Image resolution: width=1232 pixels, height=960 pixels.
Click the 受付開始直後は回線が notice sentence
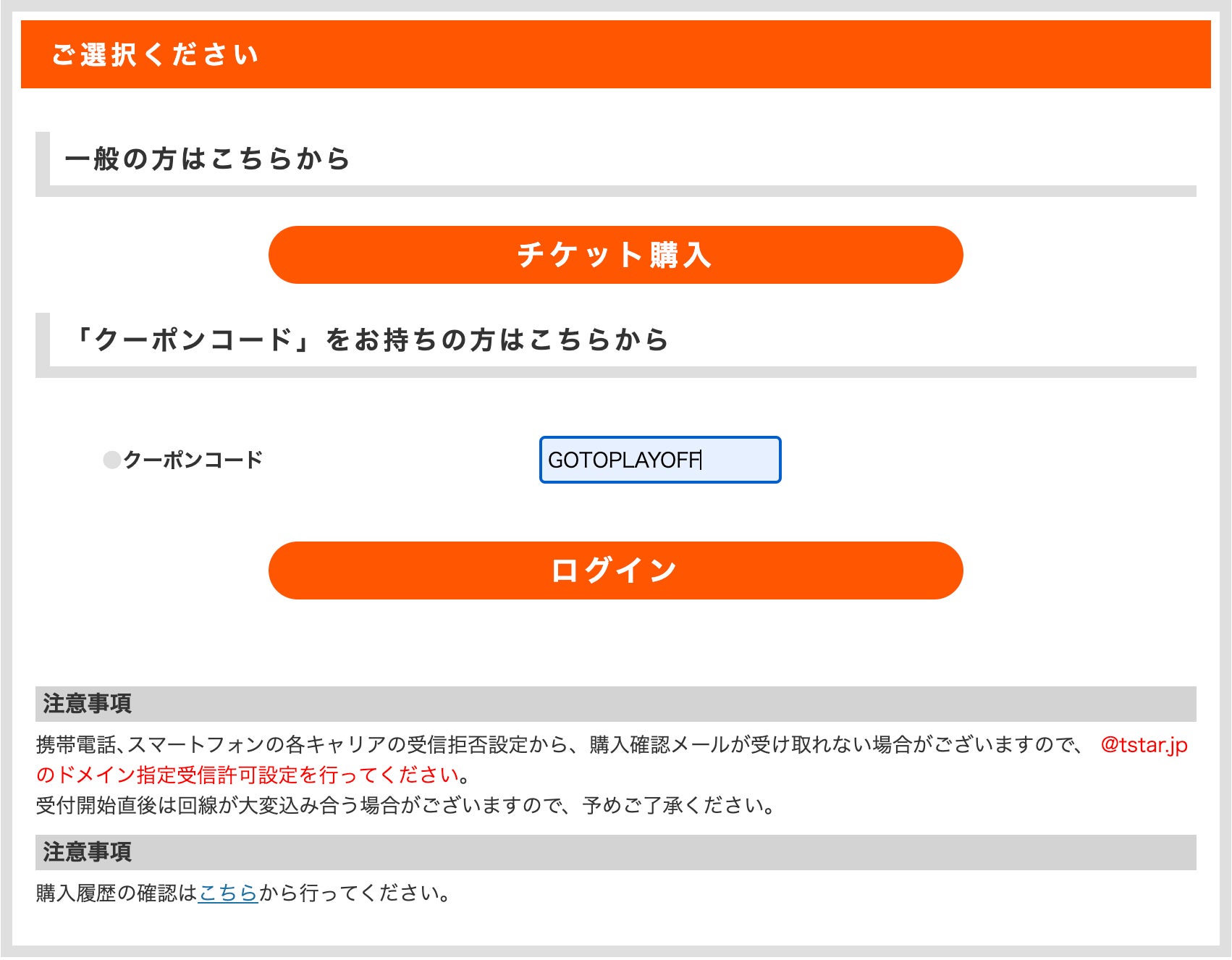pos(405,805)
